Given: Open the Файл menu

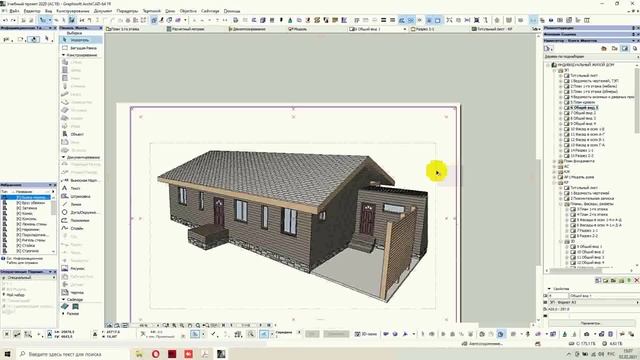Looking at the screenshot, I should (x=14, y=11).
